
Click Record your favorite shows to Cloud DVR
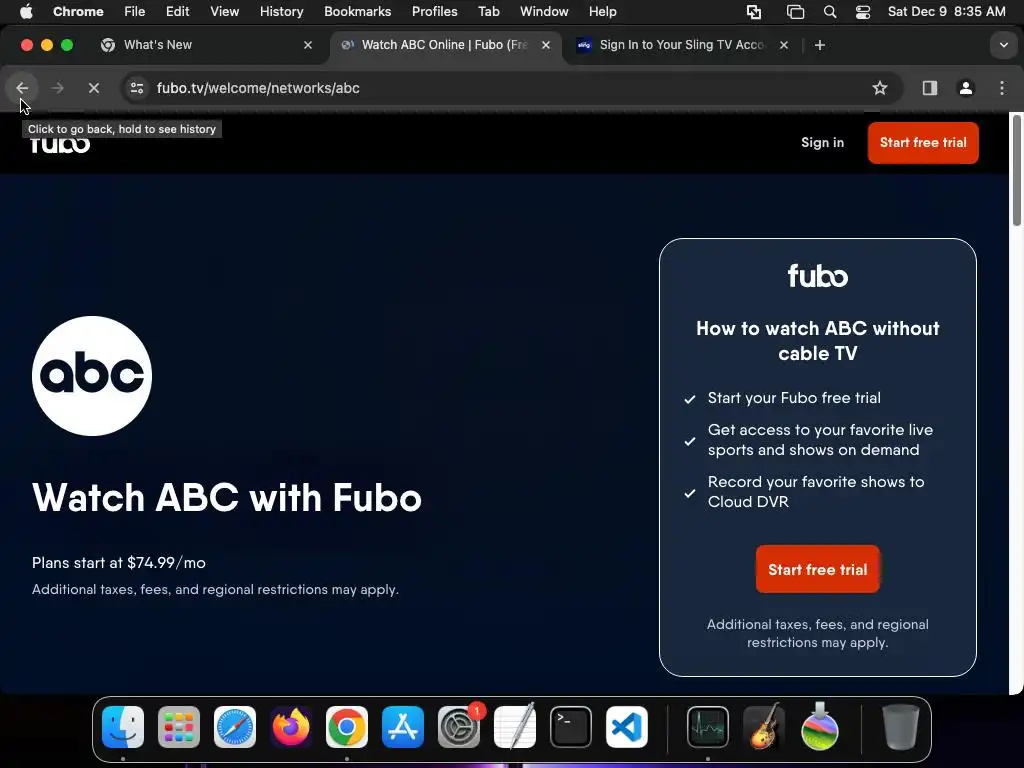816,492
